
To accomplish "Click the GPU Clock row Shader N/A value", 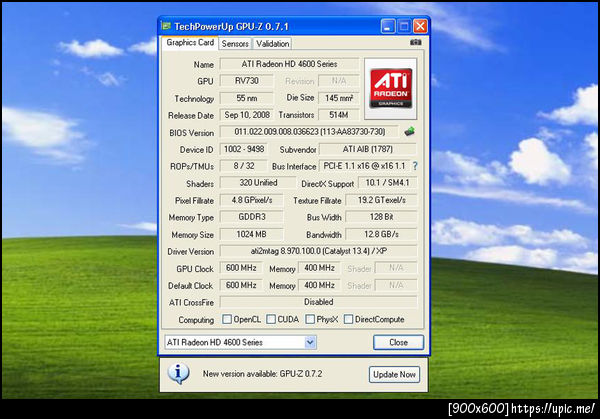I will coord(396,268).
